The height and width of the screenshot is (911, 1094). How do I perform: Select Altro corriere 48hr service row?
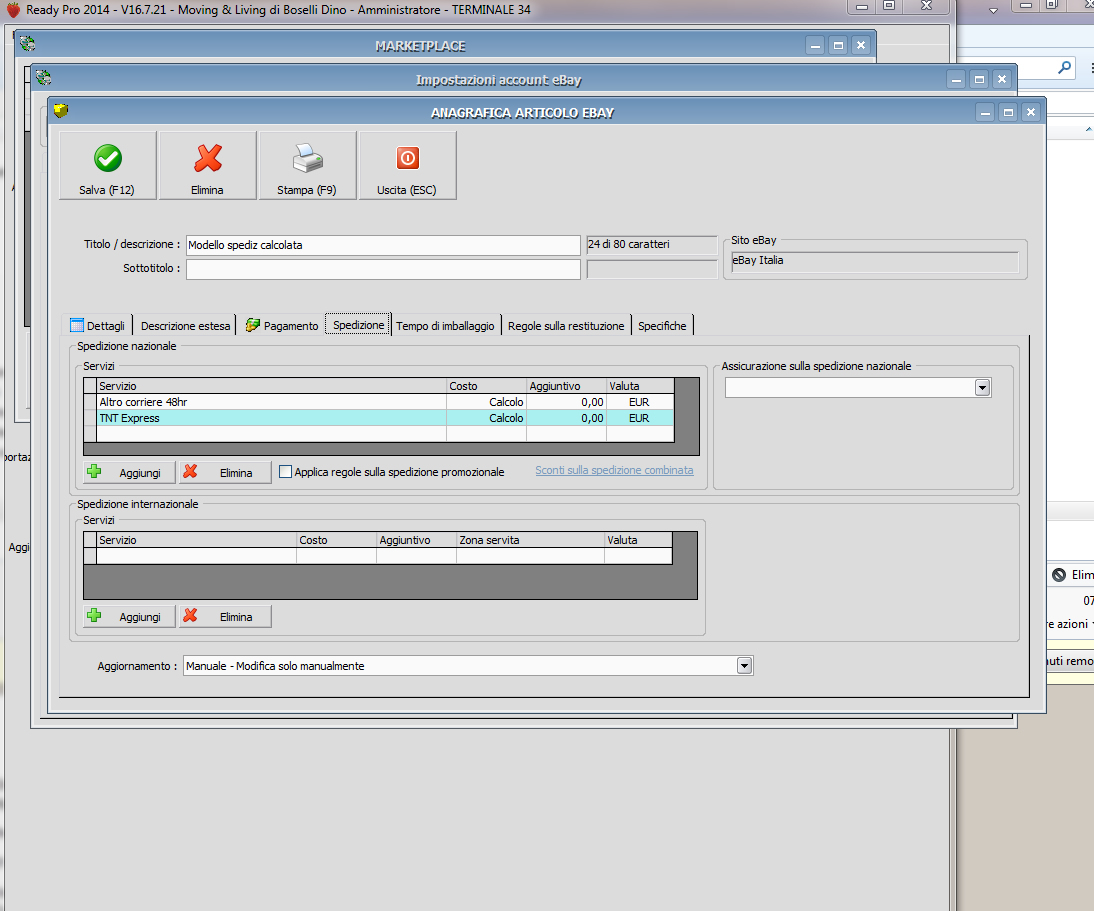tap(385, 402)
